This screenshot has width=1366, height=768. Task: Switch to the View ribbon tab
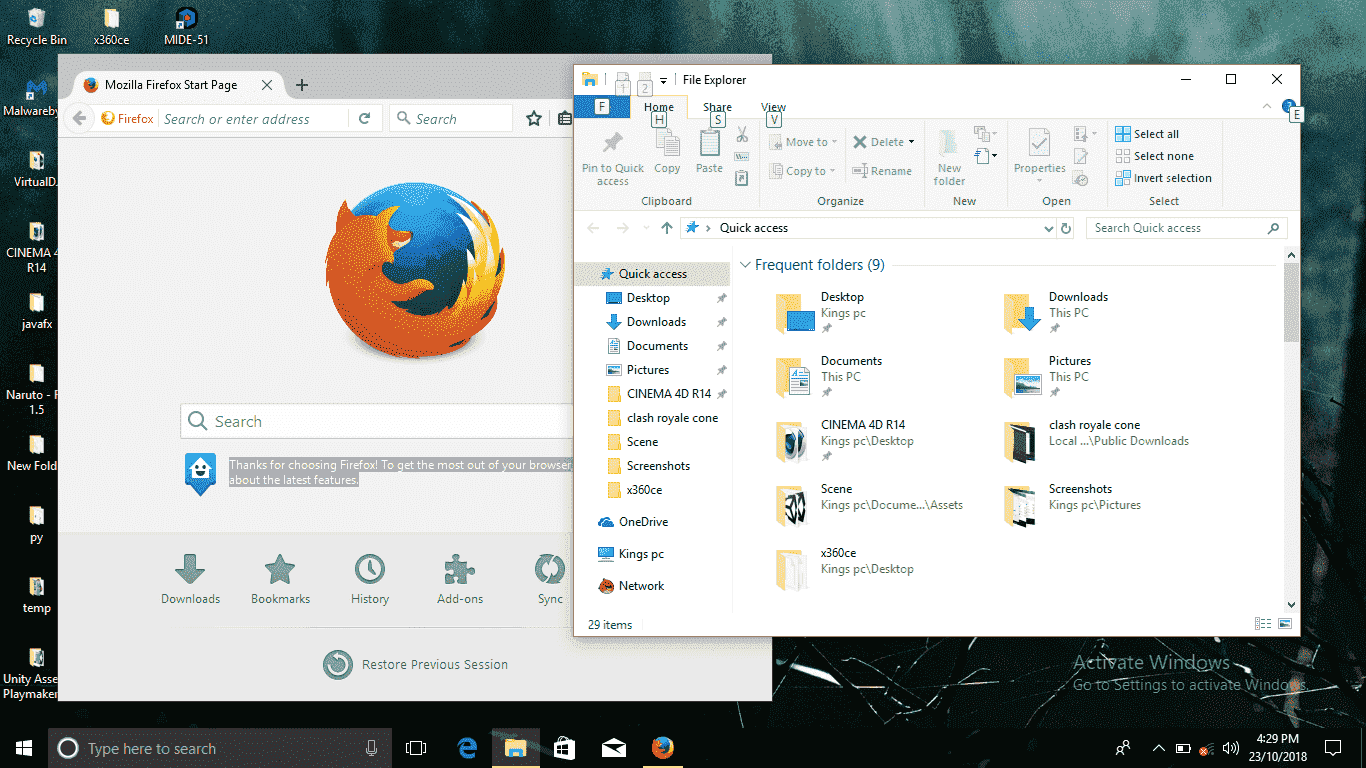(773, 107)
